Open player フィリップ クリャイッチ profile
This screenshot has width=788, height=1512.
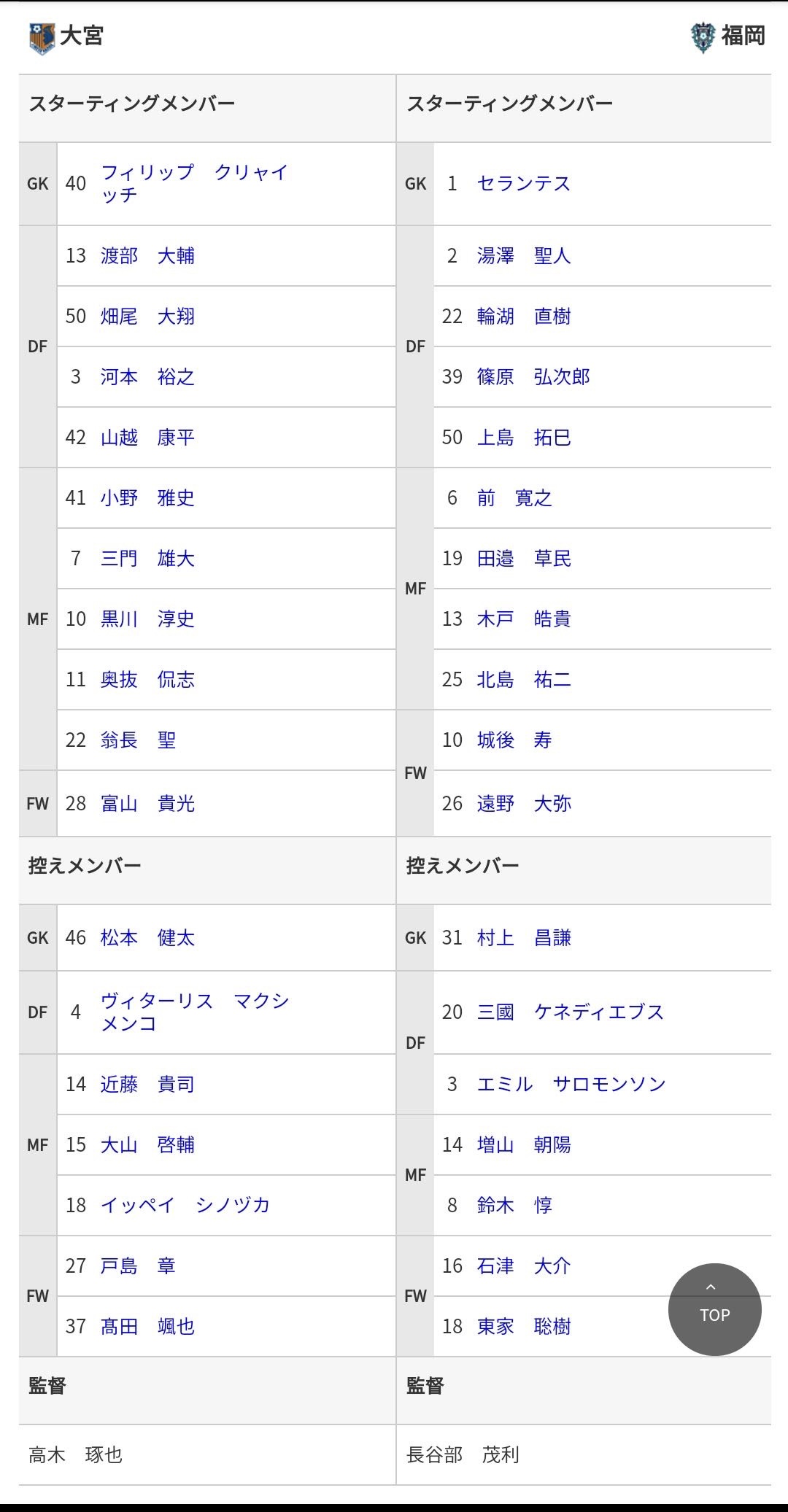pos(195,183)
